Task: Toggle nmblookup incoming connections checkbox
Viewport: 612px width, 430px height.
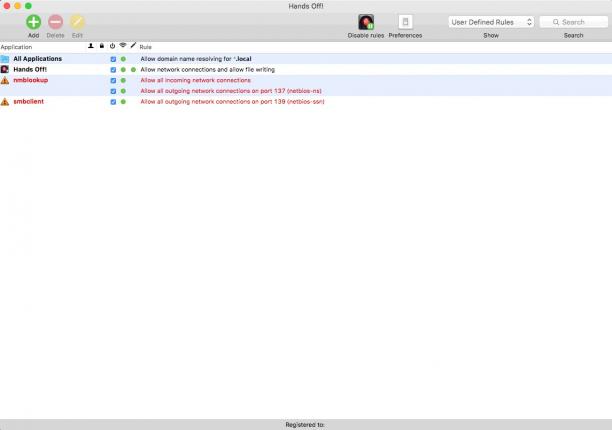Action: click(x=113, y=80)
